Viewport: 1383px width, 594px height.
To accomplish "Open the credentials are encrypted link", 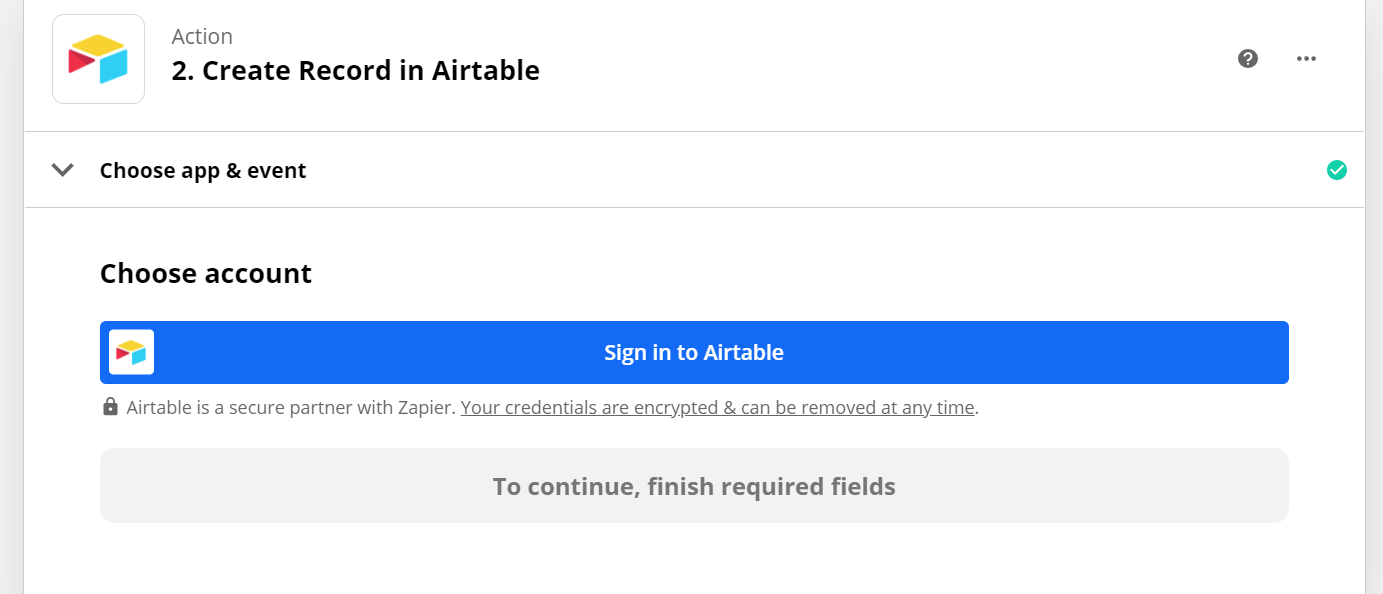I will [717, 408].
